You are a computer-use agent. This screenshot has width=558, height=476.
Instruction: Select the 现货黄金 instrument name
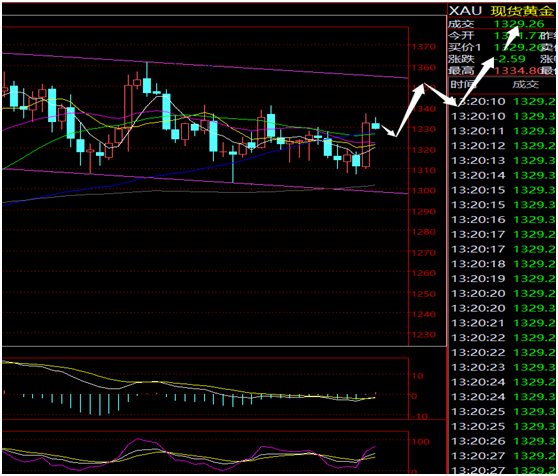pos(522,11)
